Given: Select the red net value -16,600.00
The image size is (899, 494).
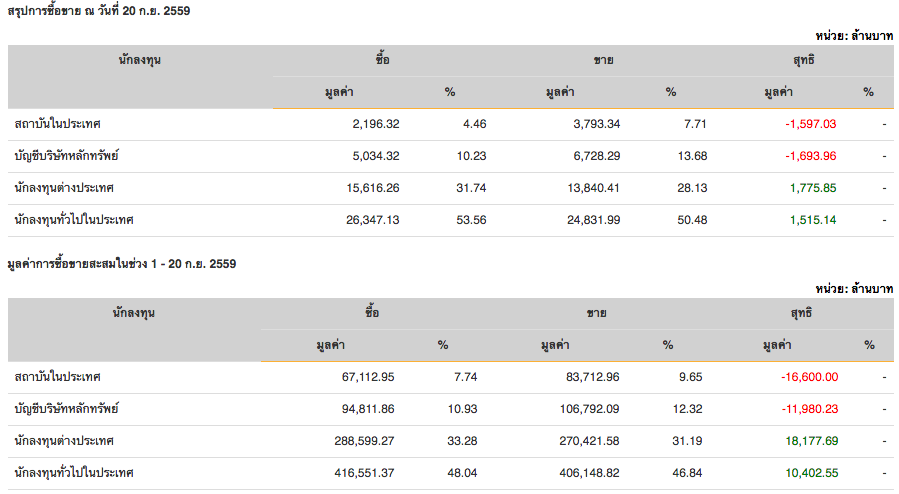Looking at the screenshot, I should 809,377.
